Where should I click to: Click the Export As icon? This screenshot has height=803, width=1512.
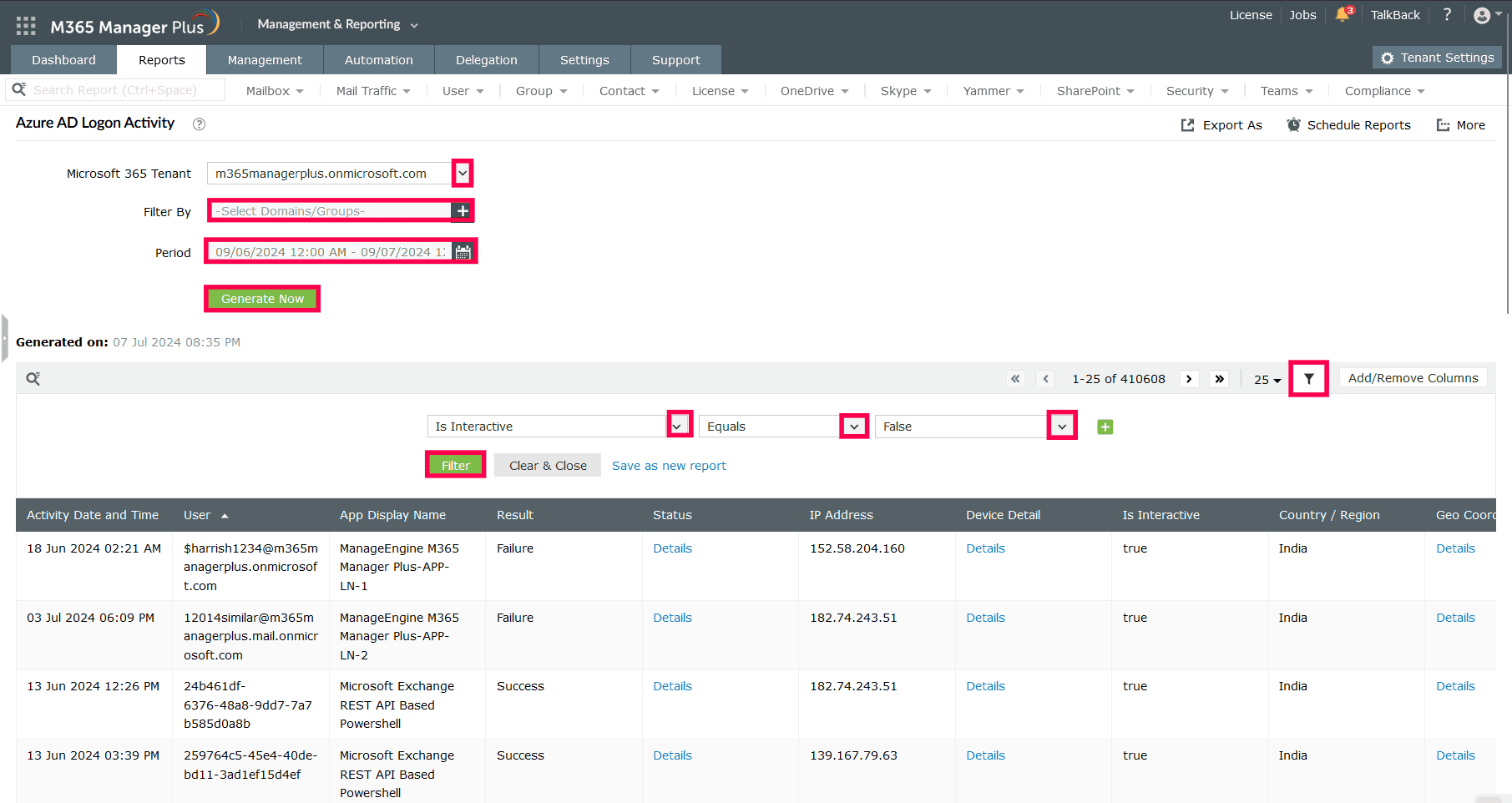1188,124
